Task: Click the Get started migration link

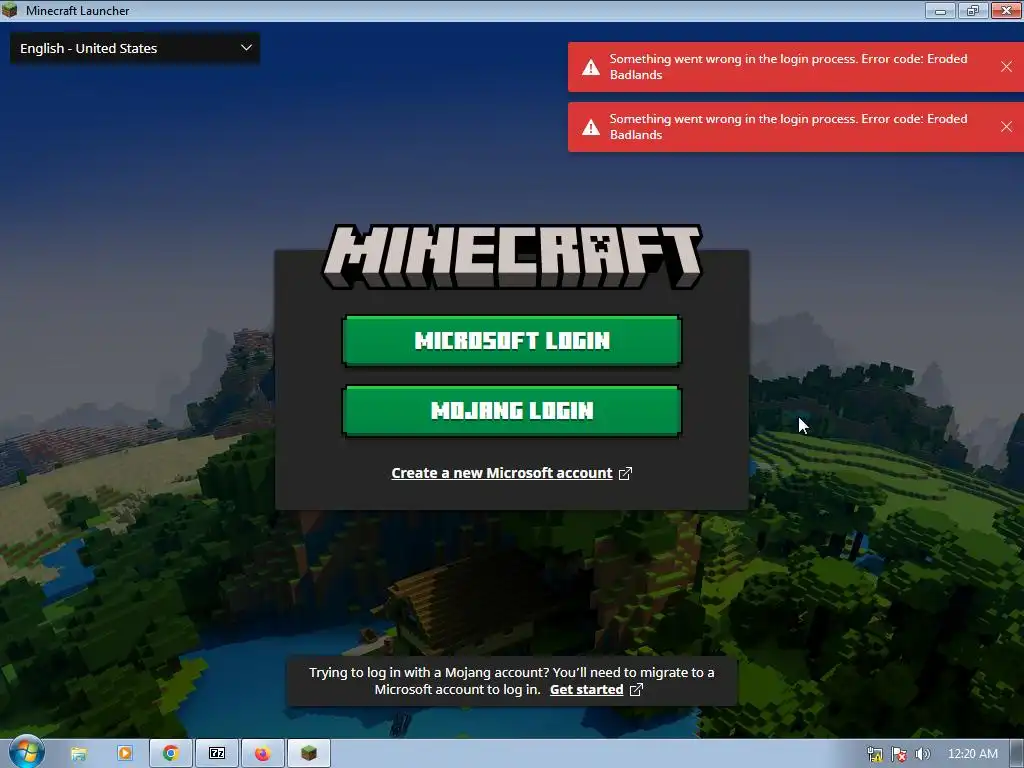Action: (x=586, y=689)
